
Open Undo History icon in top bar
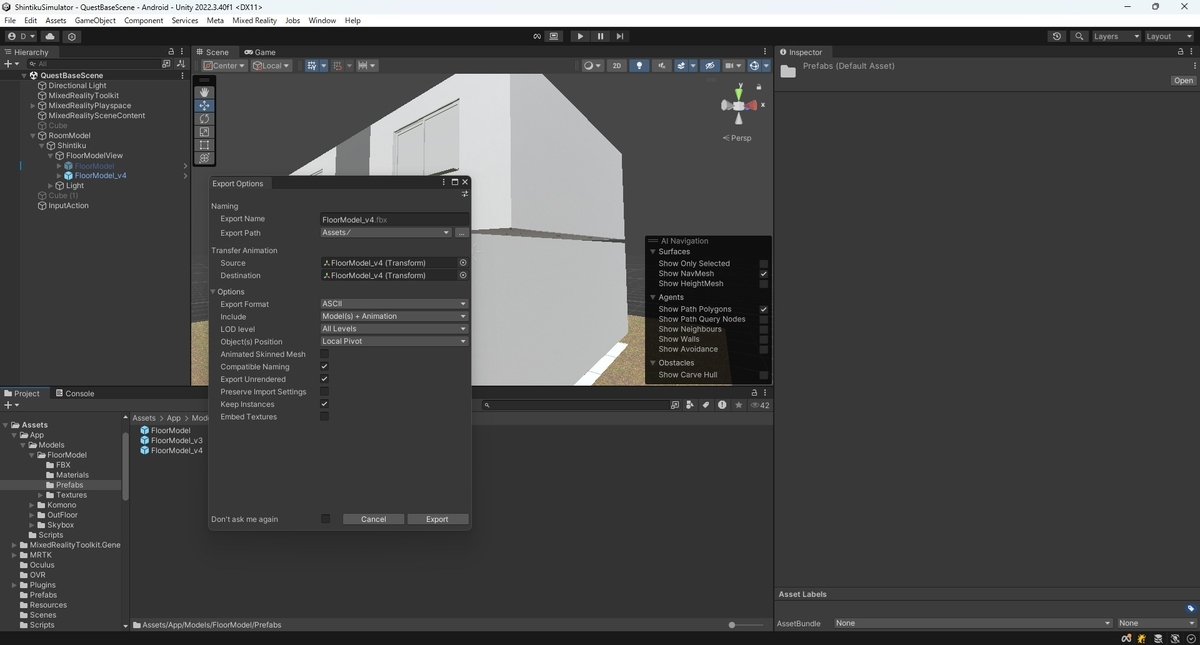click(x=1057, y=36)
